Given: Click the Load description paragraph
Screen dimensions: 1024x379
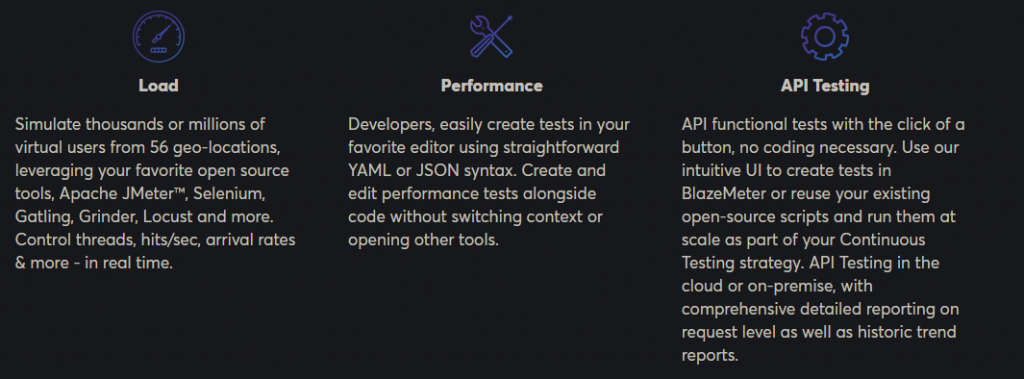Looking at the screenshot, I should pos(155,194).
